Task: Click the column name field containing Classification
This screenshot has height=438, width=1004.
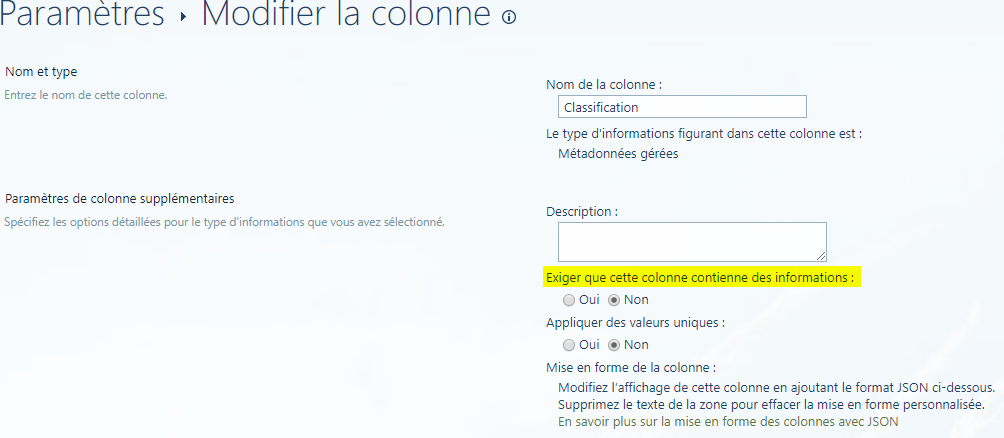Action: [682, 107]
